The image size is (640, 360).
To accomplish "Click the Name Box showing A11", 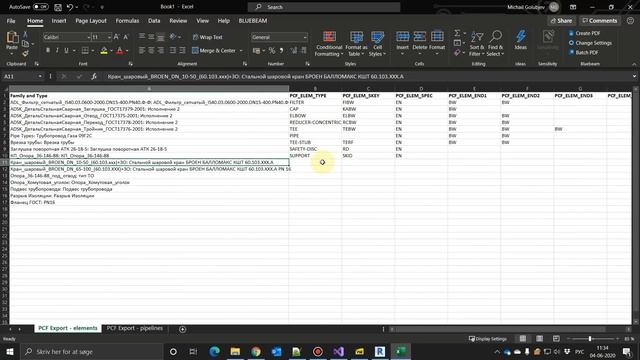I will (x=22, y=76).
